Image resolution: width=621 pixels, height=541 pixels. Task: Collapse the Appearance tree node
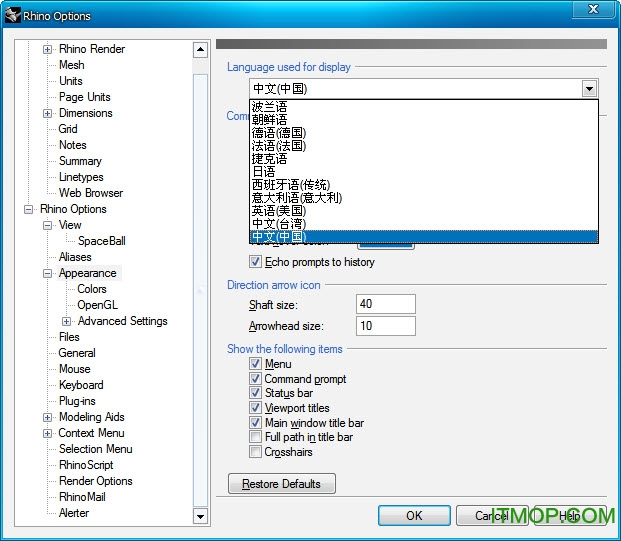pos(47,273)
